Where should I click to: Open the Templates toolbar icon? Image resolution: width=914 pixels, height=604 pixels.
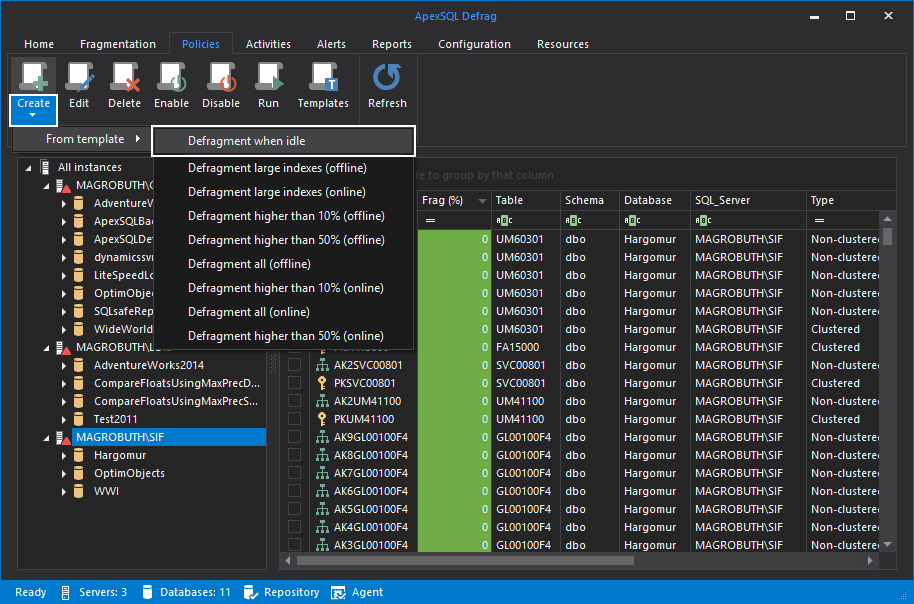coord(323,78)
